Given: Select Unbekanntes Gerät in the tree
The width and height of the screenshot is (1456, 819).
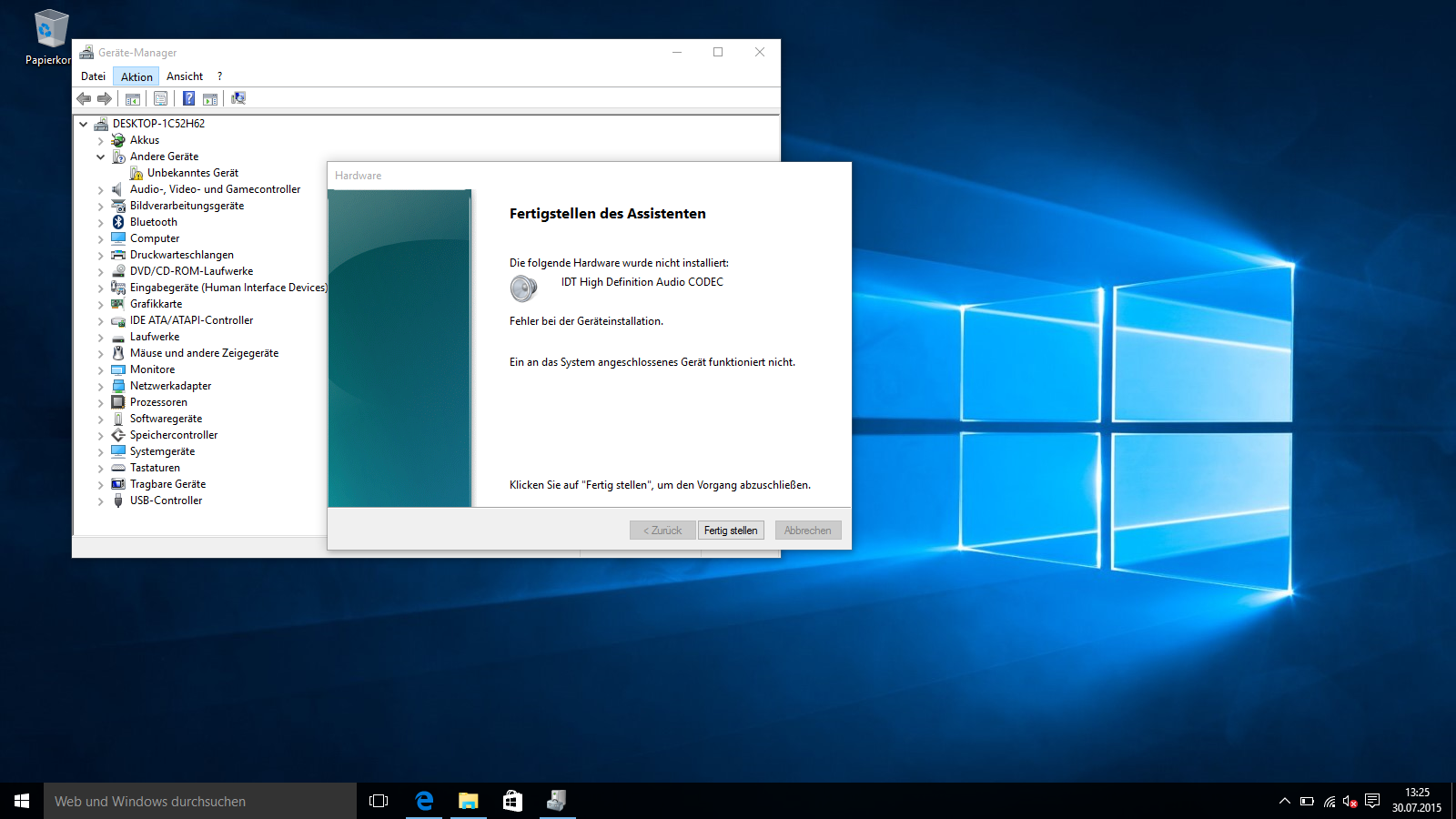Looking at the screenshot, I should pyautogui.click(x=193, y=173).
